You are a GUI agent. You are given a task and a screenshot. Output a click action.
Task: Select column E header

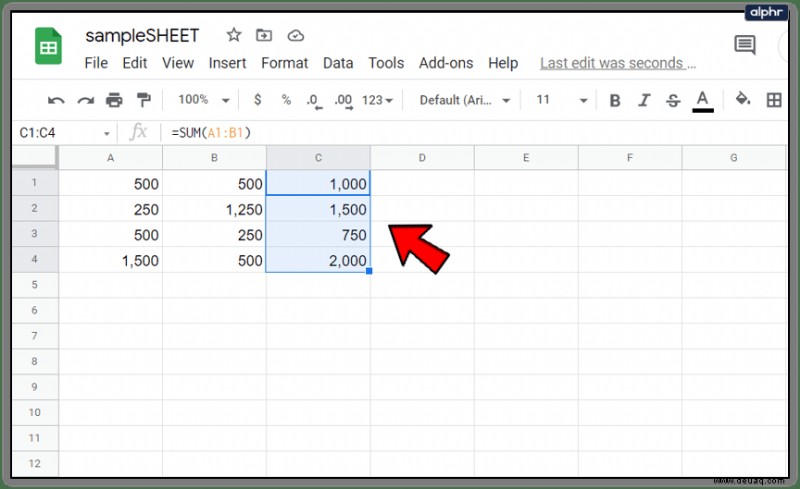pos(526,158)
